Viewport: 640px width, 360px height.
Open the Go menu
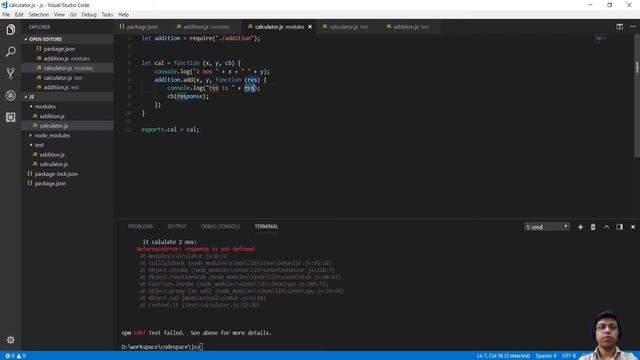(73, 14)
